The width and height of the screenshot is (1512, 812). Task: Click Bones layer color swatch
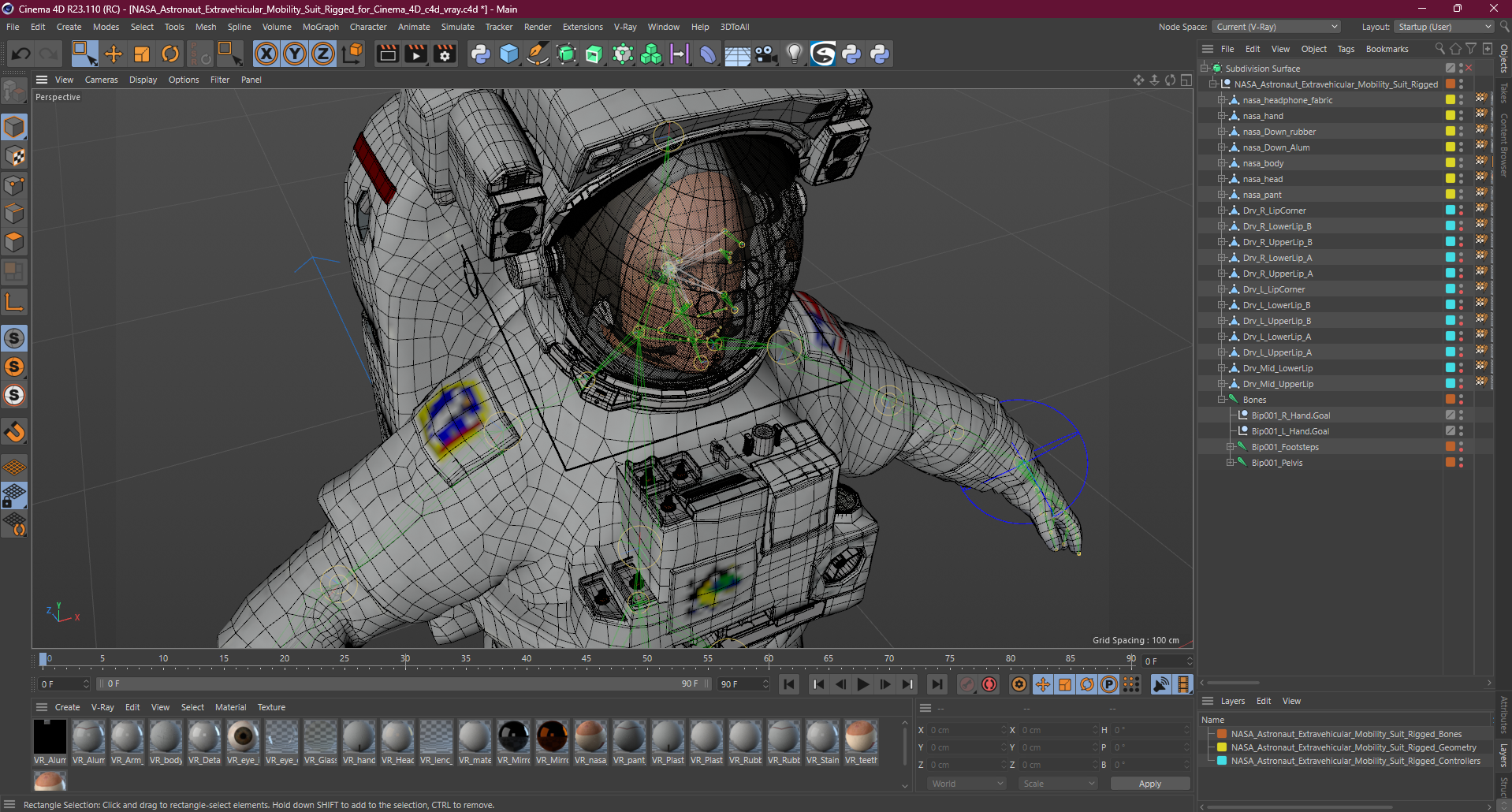pos(1222,734)
